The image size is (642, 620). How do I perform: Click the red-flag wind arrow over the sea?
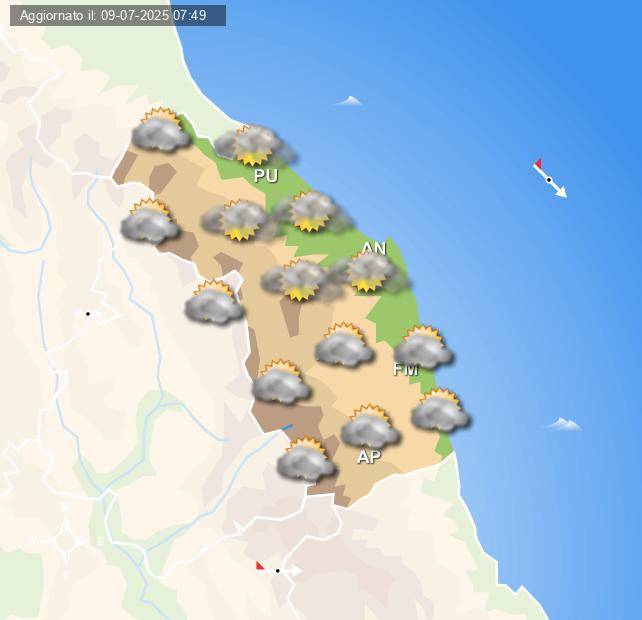550,179
